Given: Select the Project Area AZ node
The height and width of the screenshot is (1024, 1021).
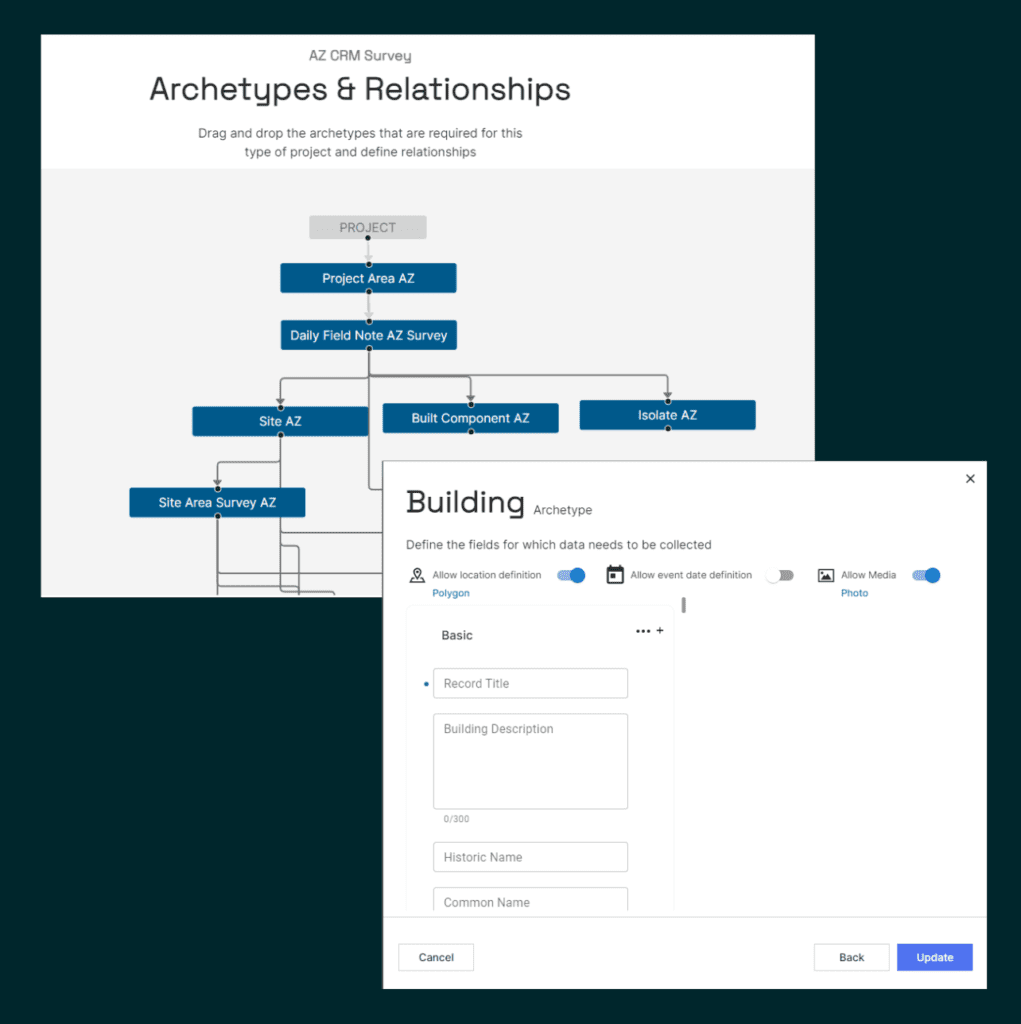Looking at the screenshot, I should click(368, 278).
